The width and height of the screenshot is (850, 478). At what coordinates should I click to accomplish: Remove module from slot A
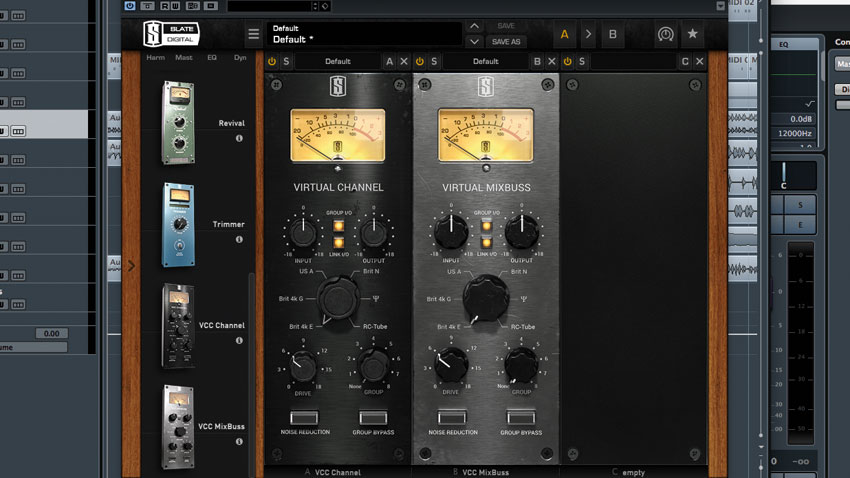pyautogui.click(x=404, y=61)
